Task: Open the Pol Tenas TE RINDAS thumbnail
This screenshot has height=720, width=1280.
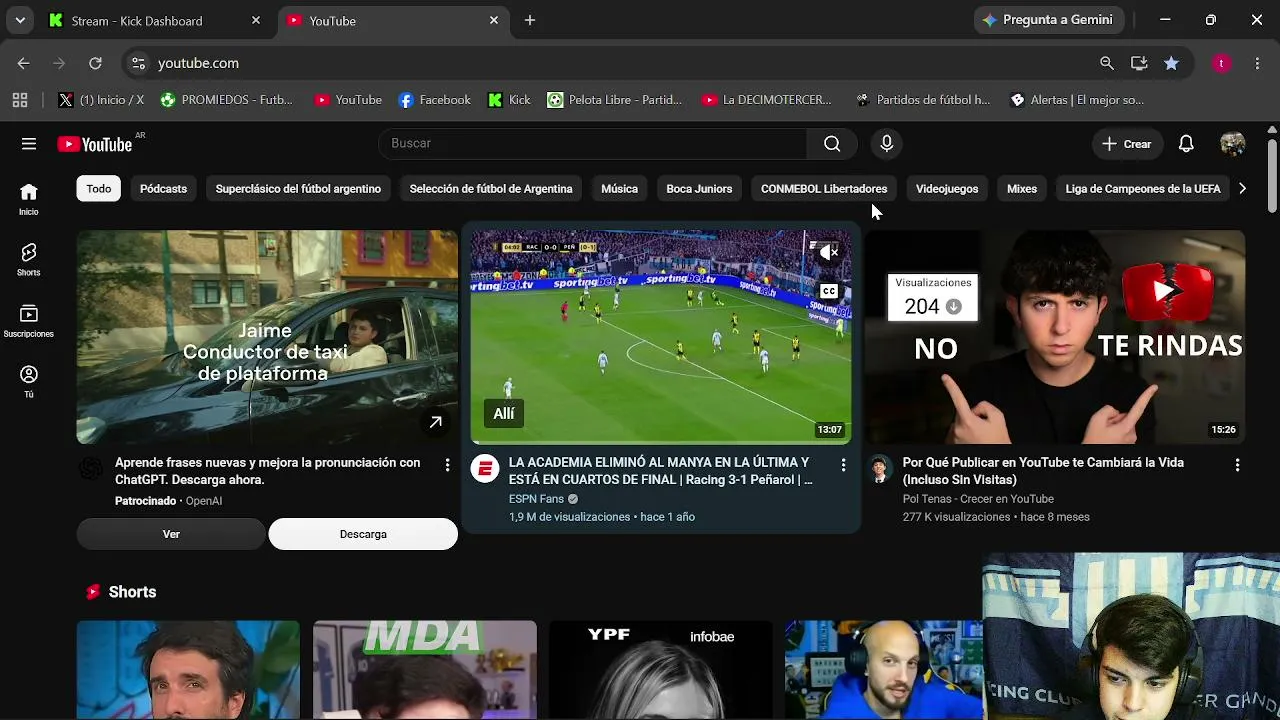Action: (x=1055, y=337)
